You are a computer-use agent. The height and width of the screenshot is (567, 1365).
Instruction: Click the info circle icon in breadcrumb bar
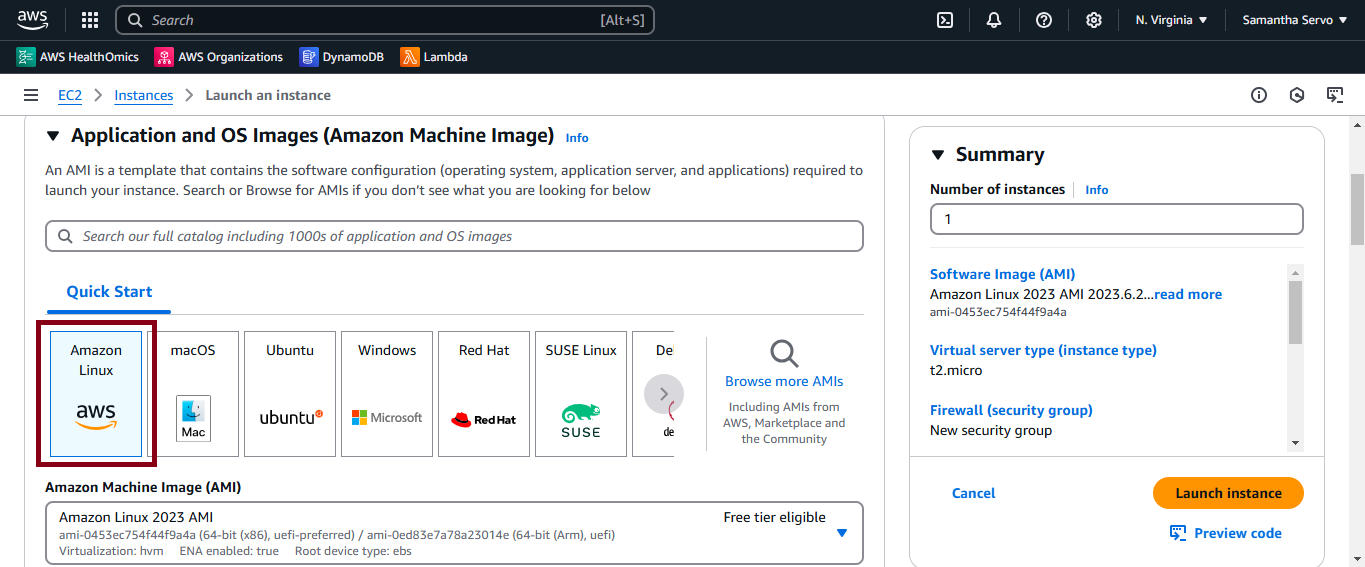pos(1259,95)
